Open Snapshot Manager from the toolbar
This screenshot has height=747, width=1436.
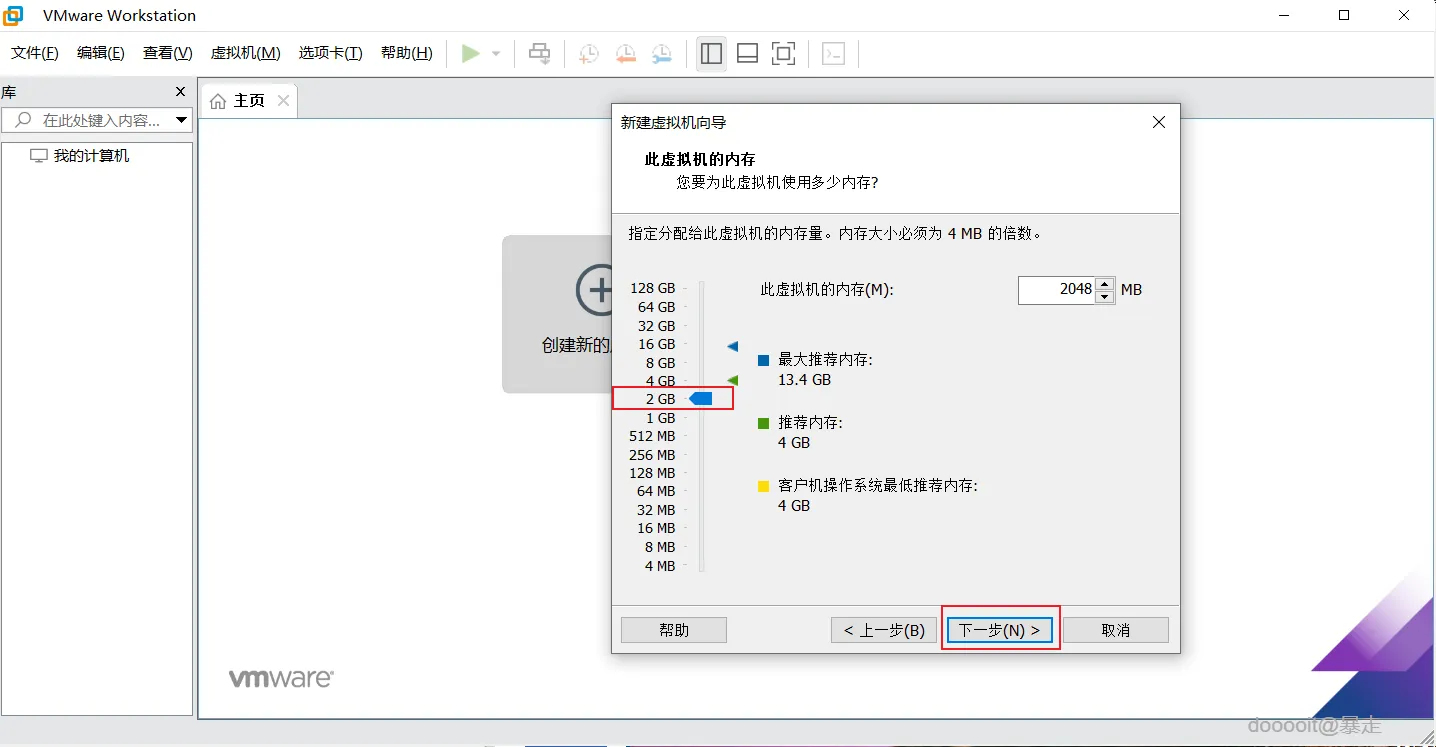[x=662, y=53]
